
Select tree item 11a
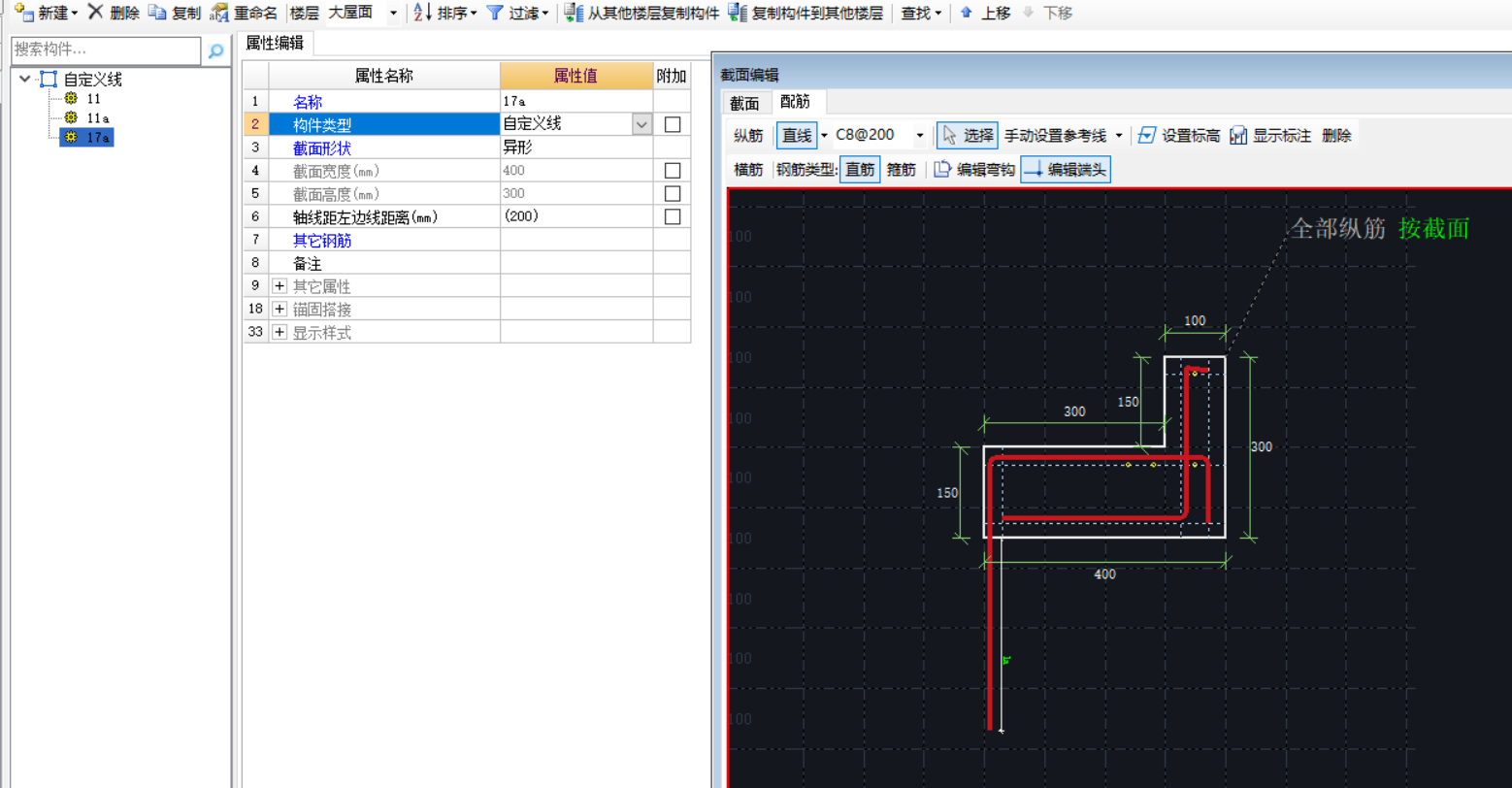pos(97,117)
